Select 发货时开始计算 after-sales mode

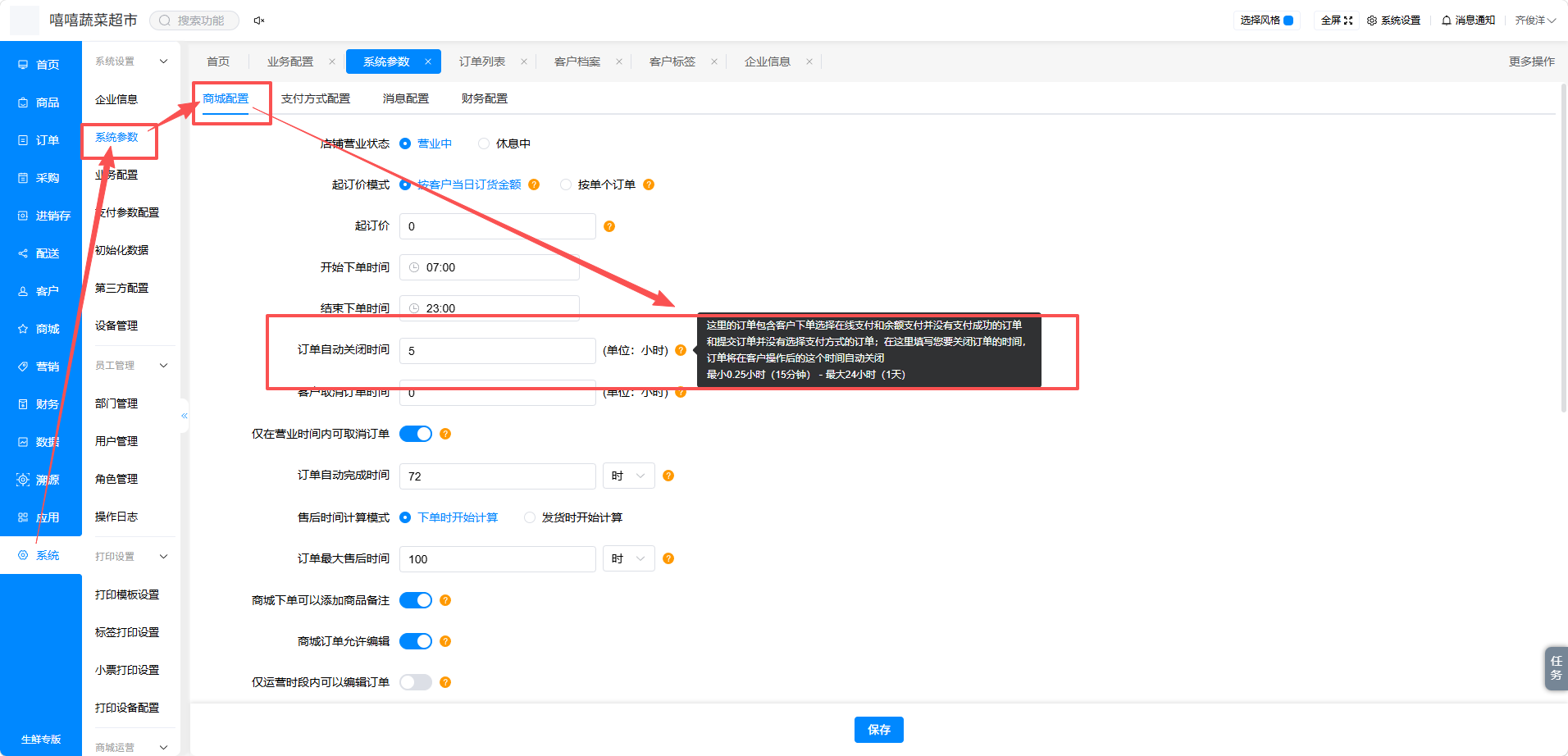530,517
